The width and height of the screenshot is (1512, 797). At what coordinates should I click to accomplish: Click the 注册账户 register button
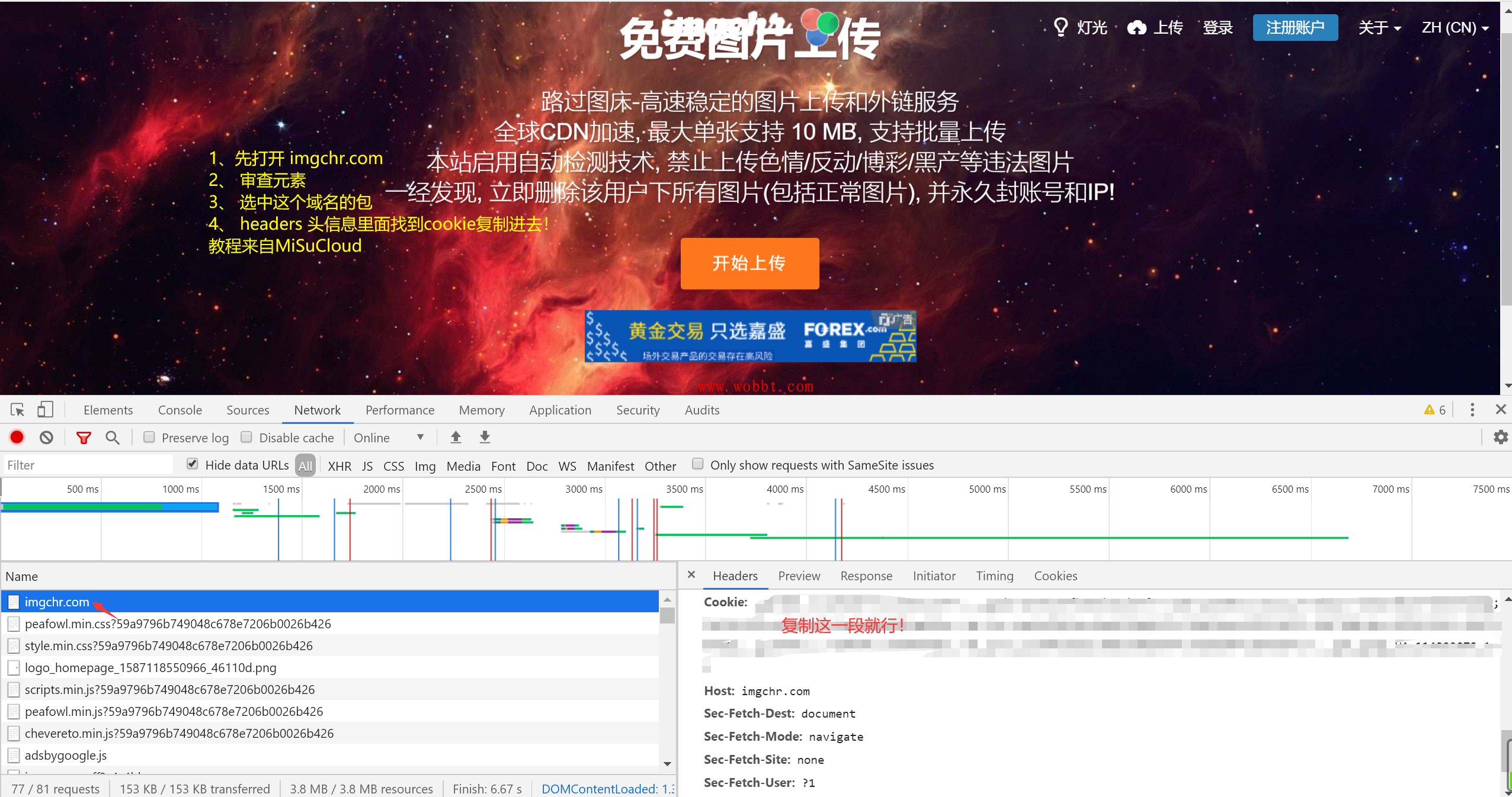1295,27
